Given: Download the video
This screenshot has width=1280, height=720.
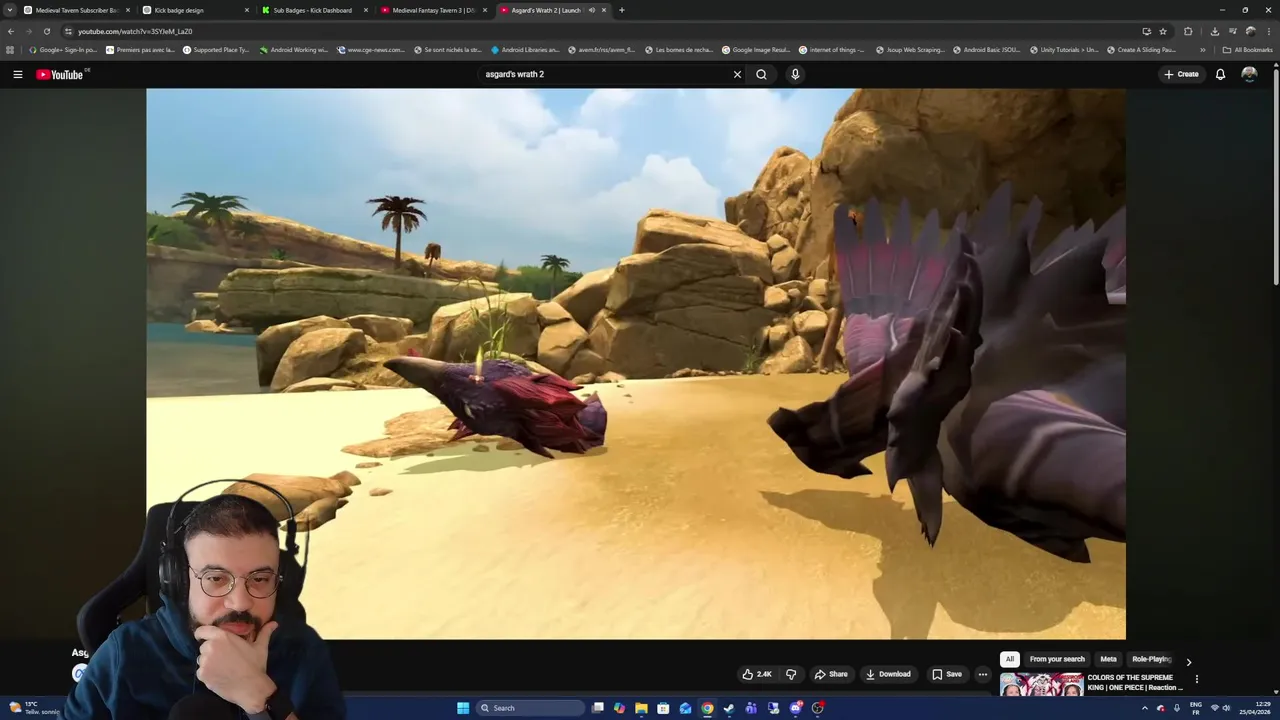Looking at the screenshot, I should [x=888, y=674].
